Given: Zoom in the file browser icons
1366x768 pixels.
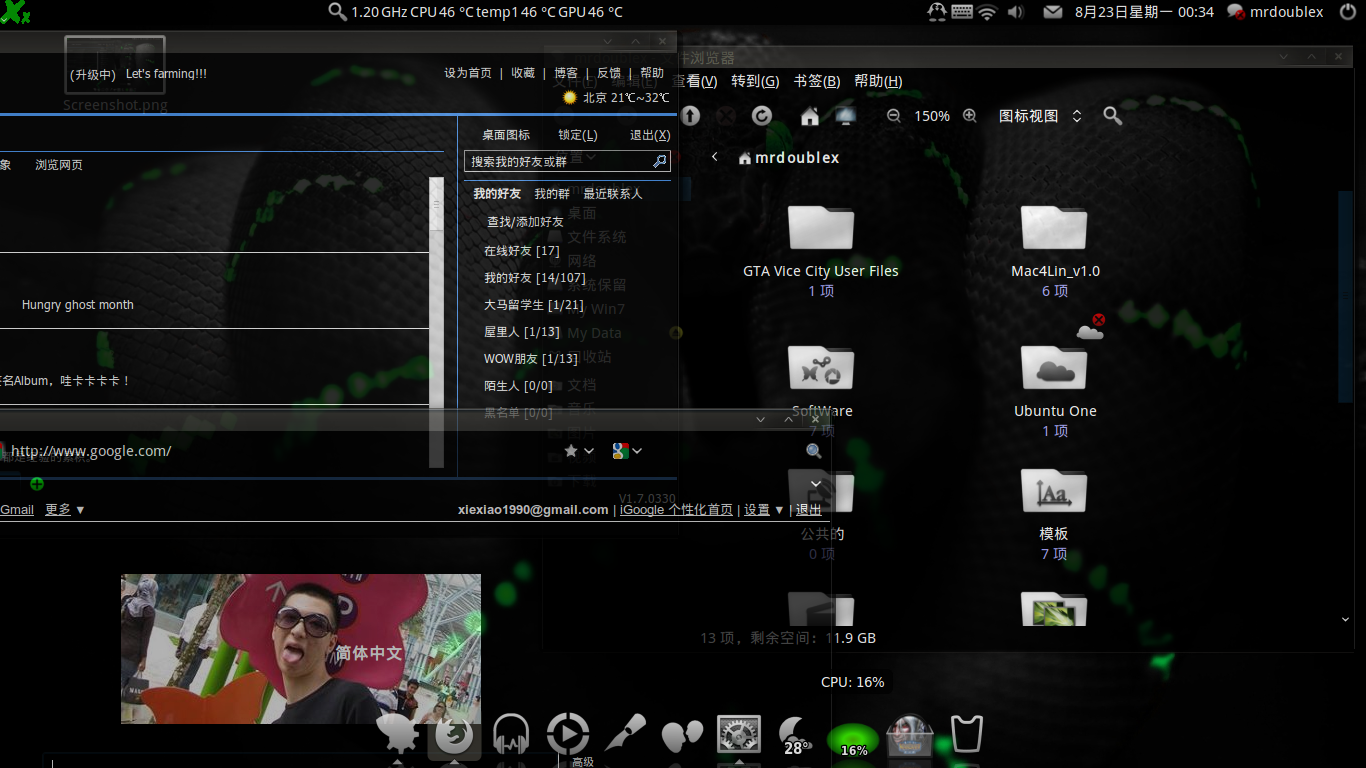Looking at the screenshot, I should pos(969,116).
